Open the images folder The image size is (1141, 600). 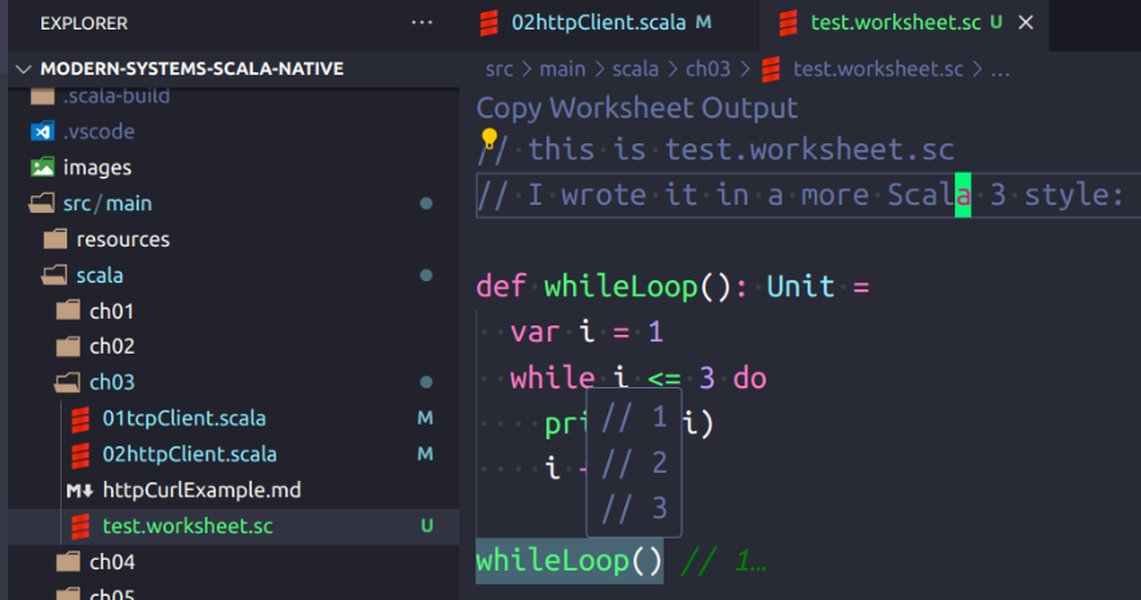(x=97, y=167)
